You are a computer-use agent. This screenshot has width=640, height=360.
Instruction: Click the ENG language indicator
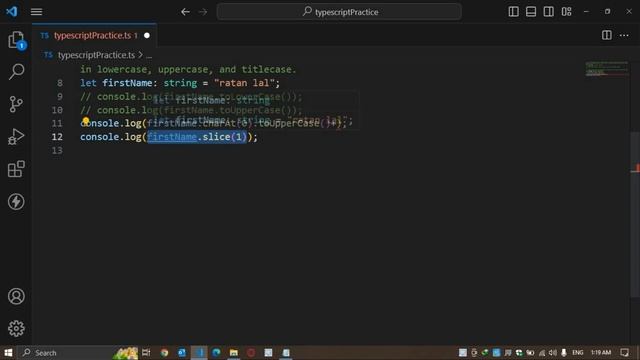(578, 353)
